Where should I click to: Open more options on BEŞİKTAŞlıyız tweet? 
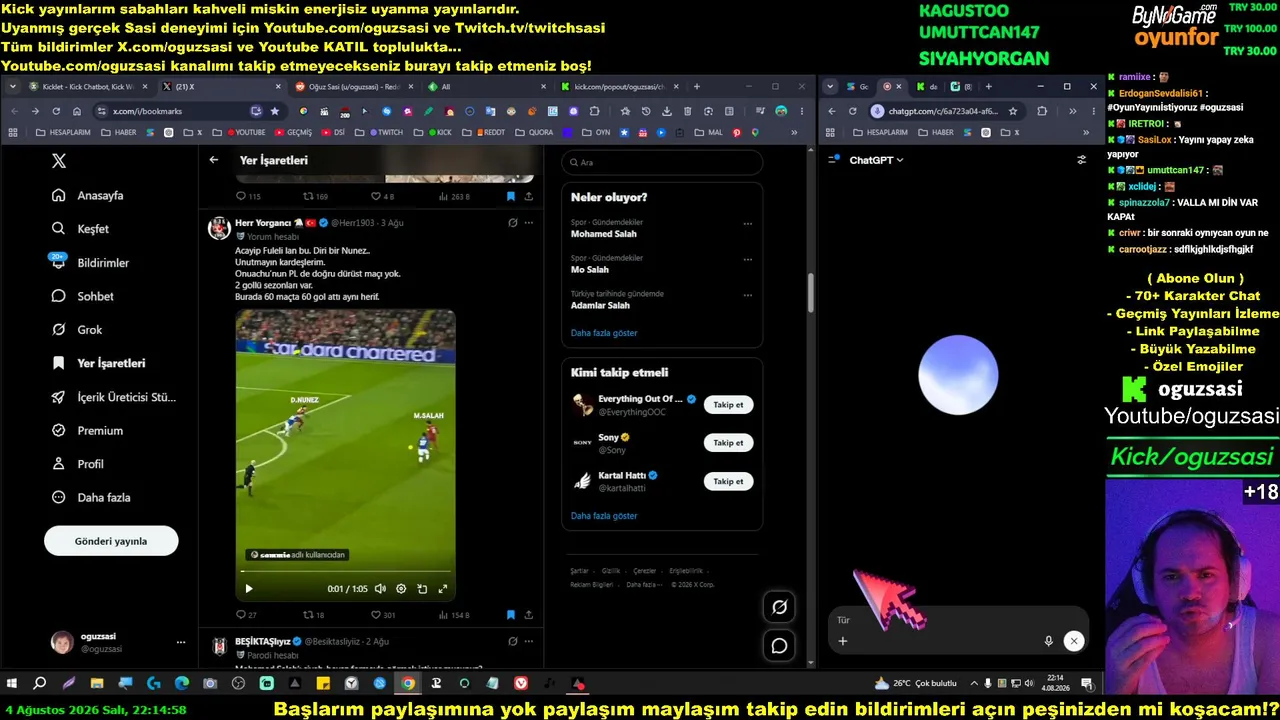pos(529,642)
